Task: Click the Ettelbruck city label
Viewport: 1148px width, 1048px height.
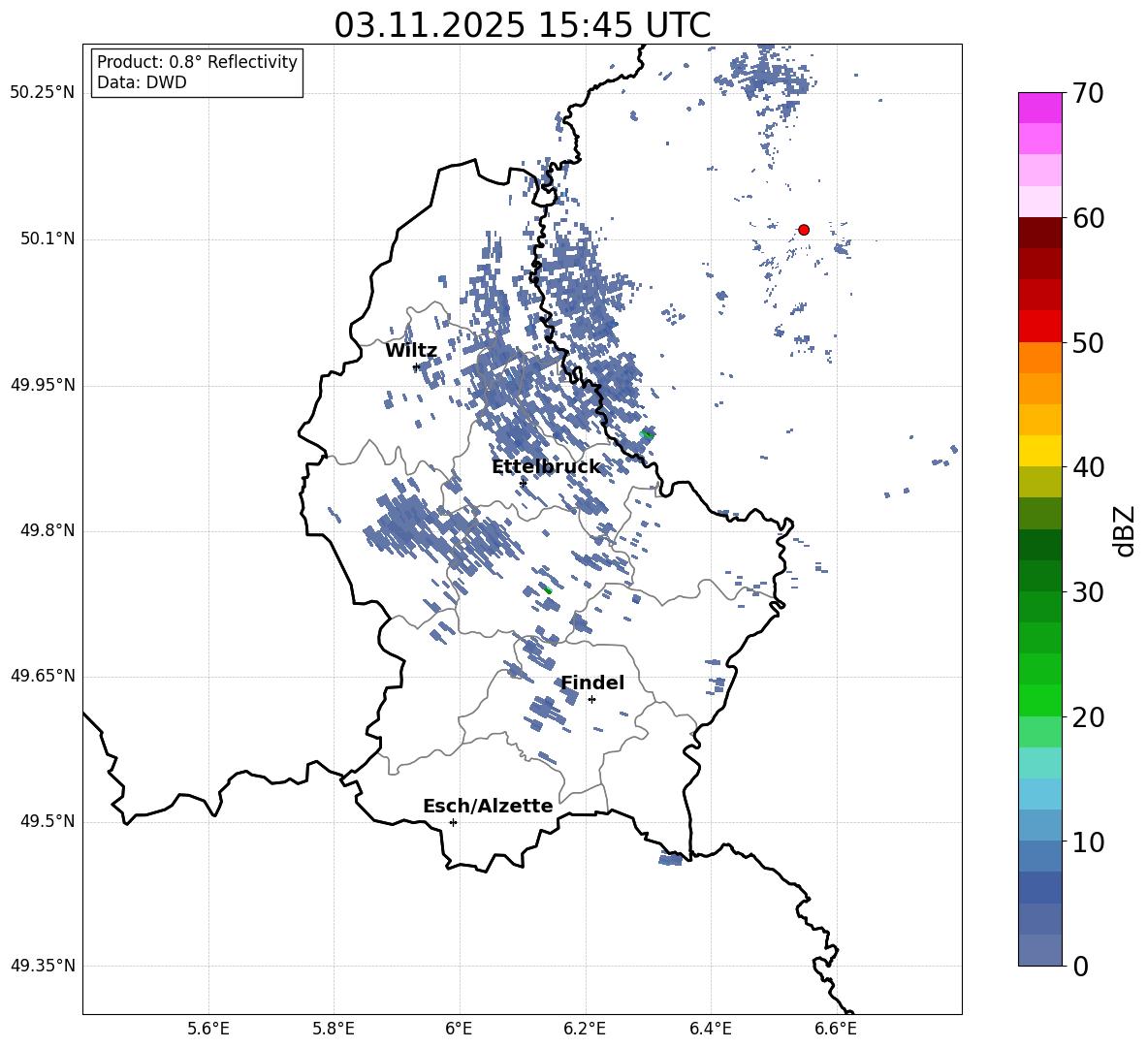Action: (x=546, y=467)
